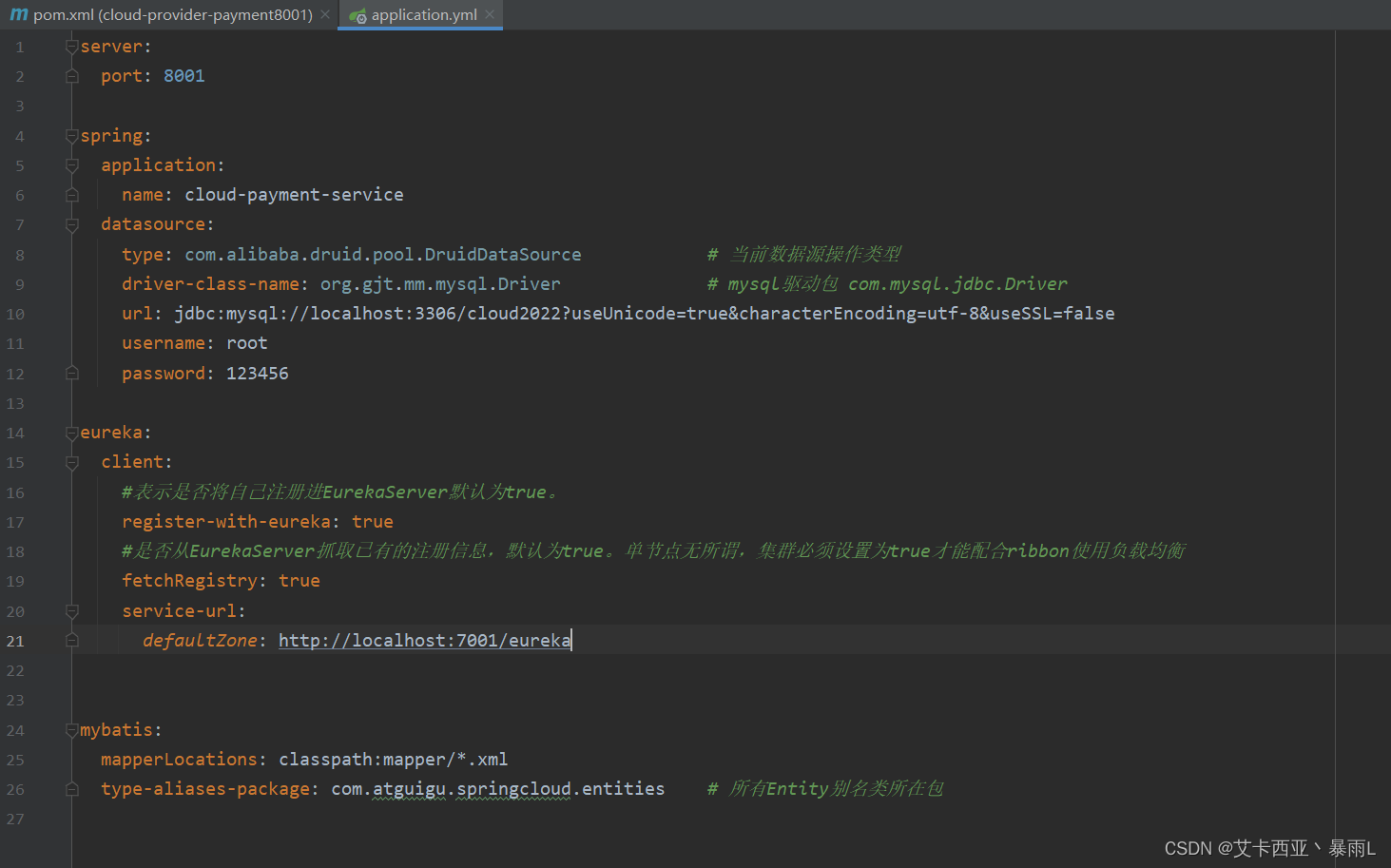Click the register-with-eureka true value
This screenshot has width=1391, height=868.
(x=373, y=521)
